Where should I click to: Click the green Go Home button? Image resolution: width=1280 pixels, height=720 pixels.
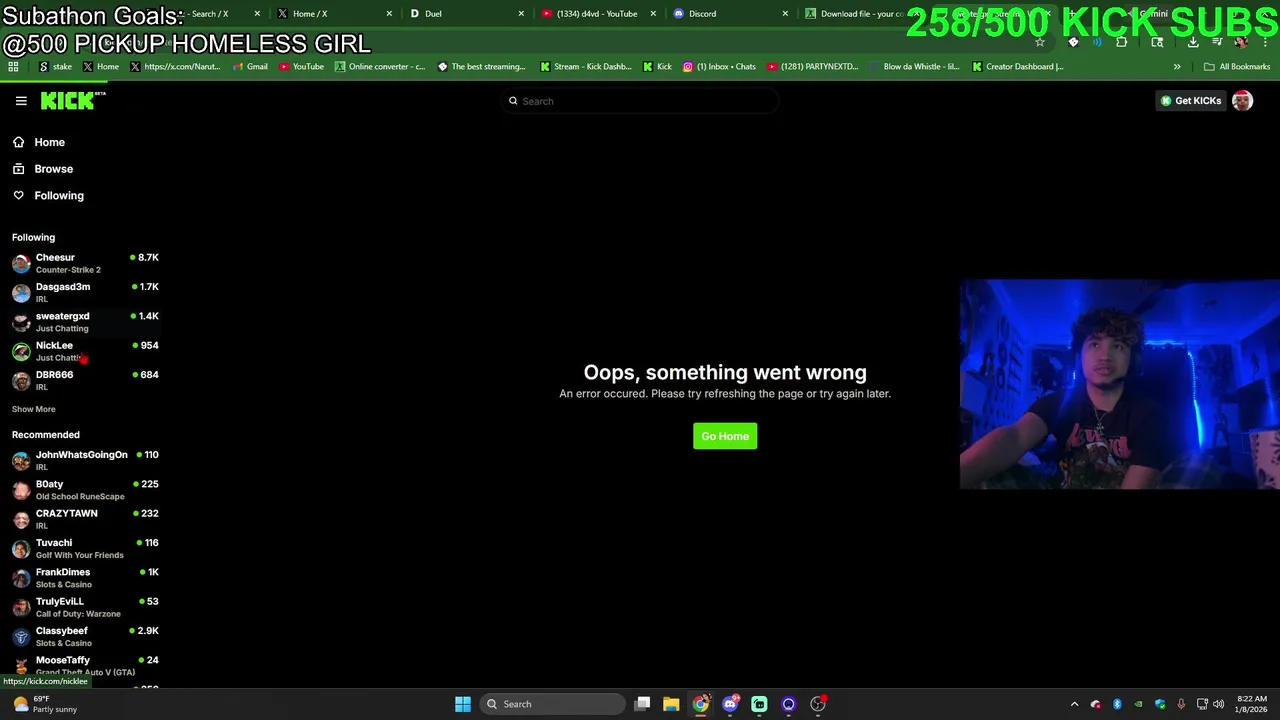coord(725,436)
